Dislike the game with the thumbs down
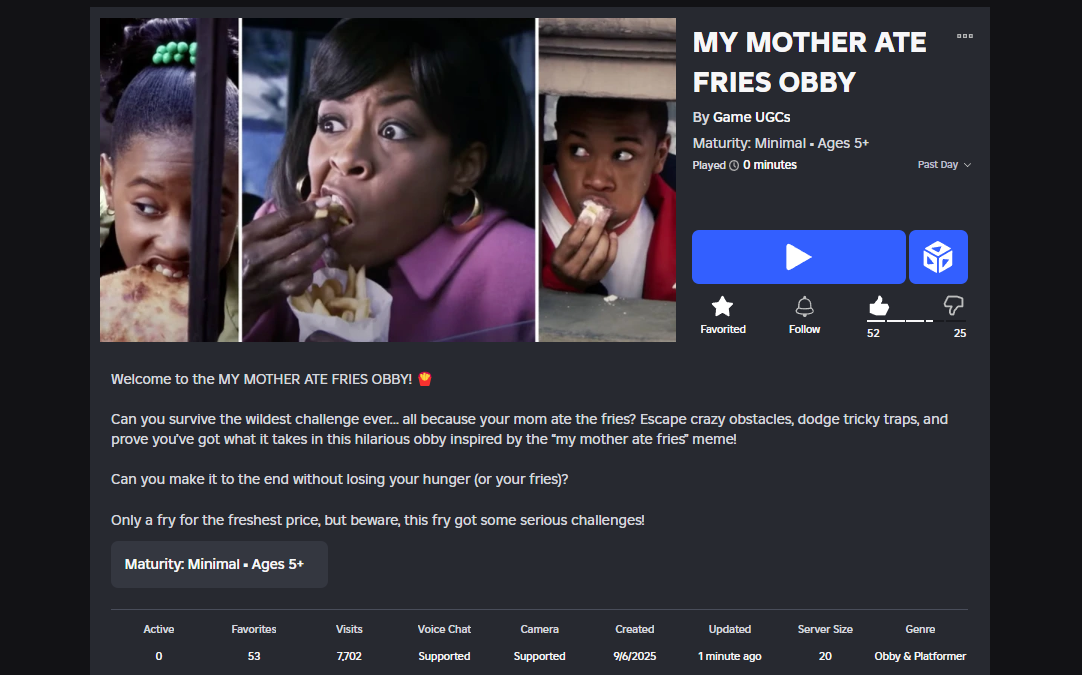1082x675 pixels. pyautogui.click(x=954, y=305)
